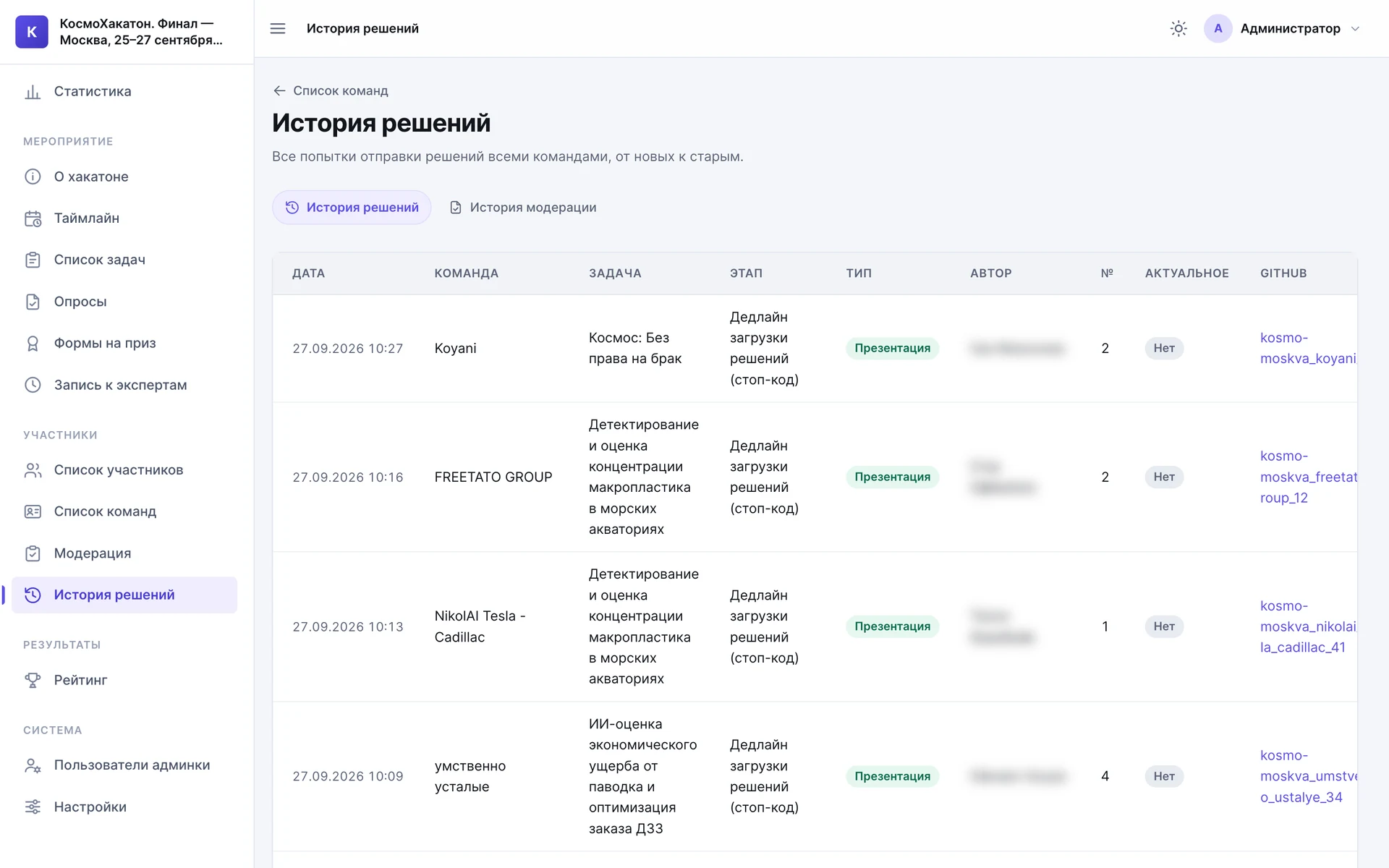
Task: Click the Формы на приз award icon
Action: point(33,343)
